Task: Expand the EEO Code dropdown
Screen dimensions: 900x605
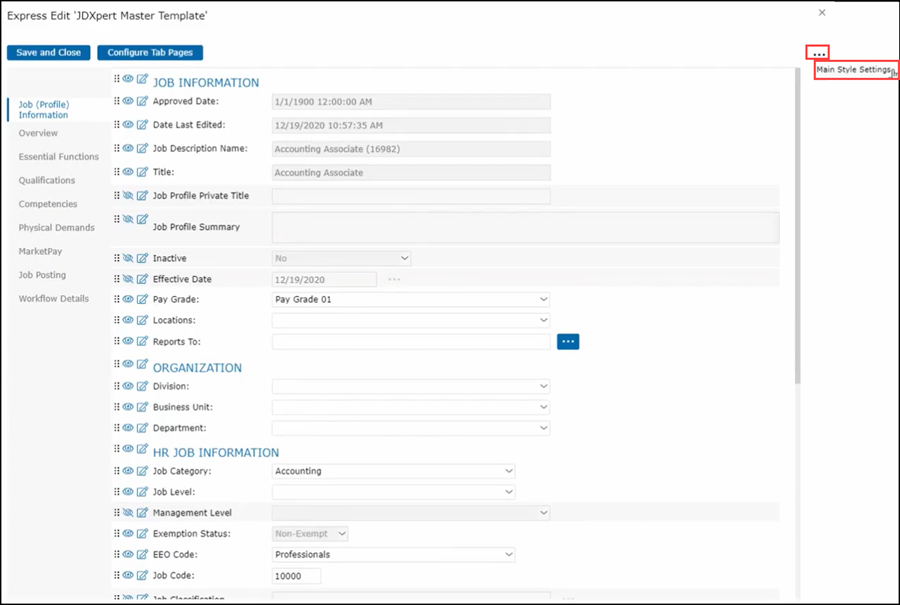Action: coord(508,555)
